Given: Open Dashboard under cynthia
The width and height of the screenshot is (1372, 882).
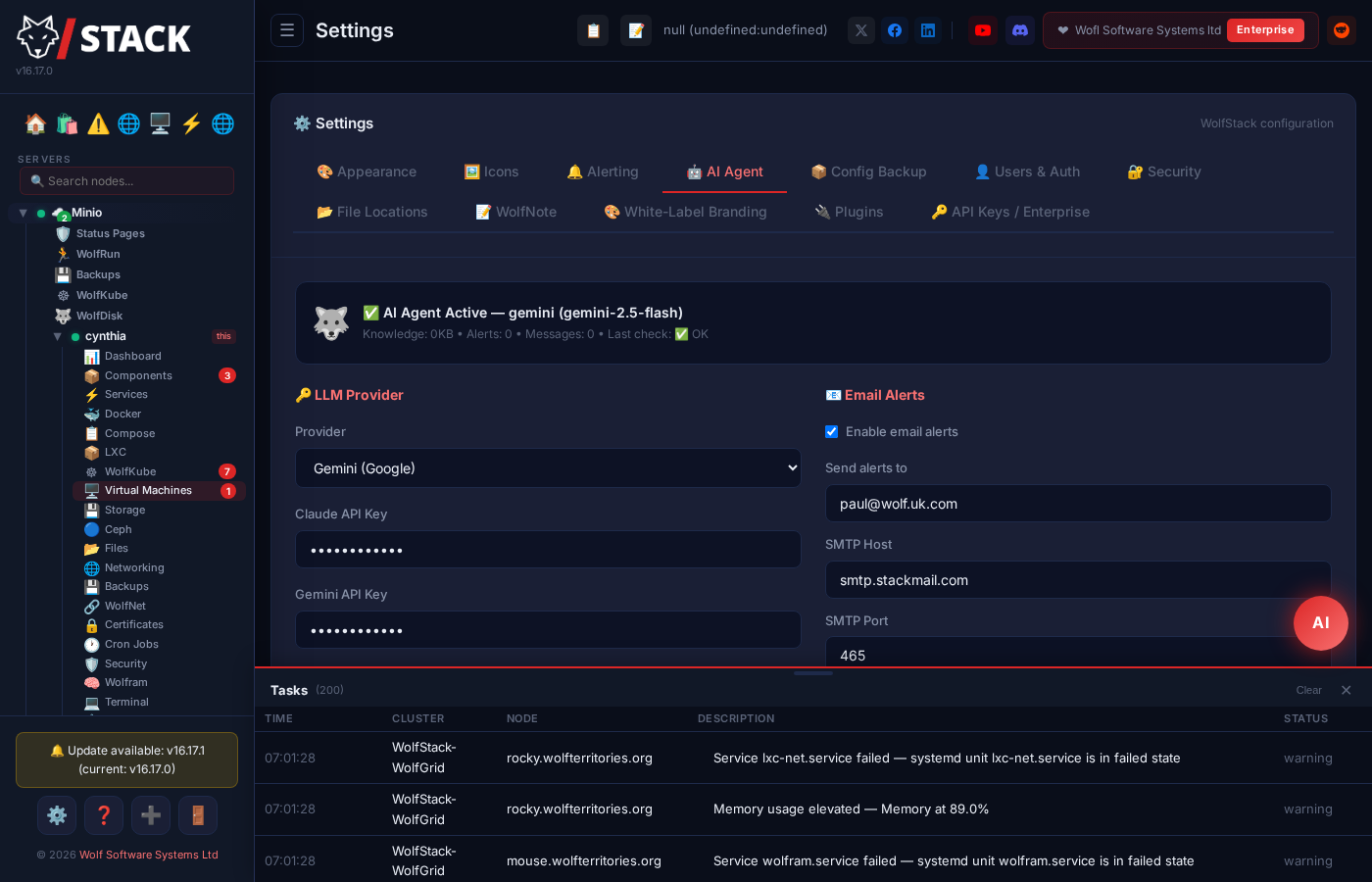Looking at the screenshot, I should (x=132, y=356).
